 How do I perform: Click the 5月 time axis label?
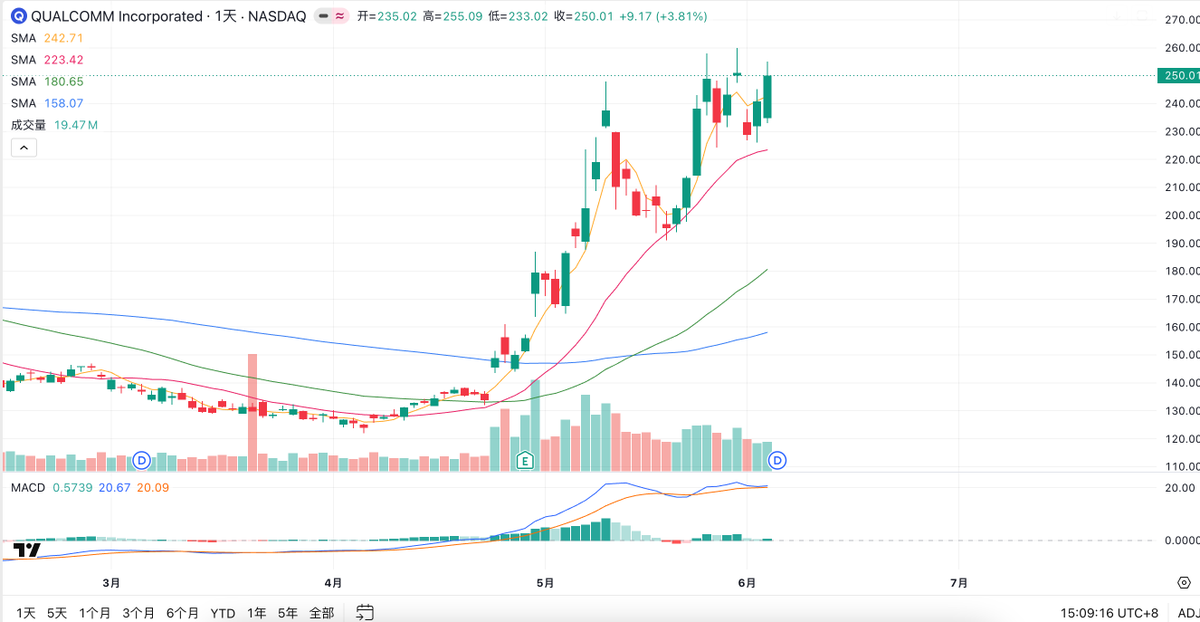[x=545, y=581]
